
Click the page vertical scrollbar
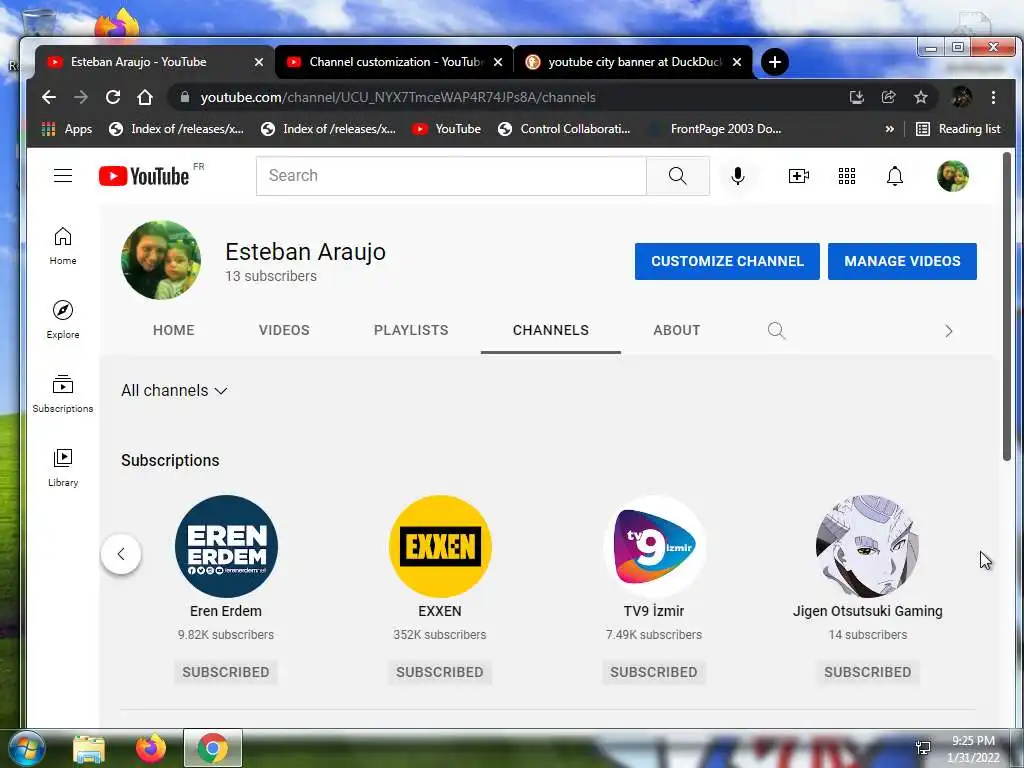pyautogui.click(x=1007, y=306)
